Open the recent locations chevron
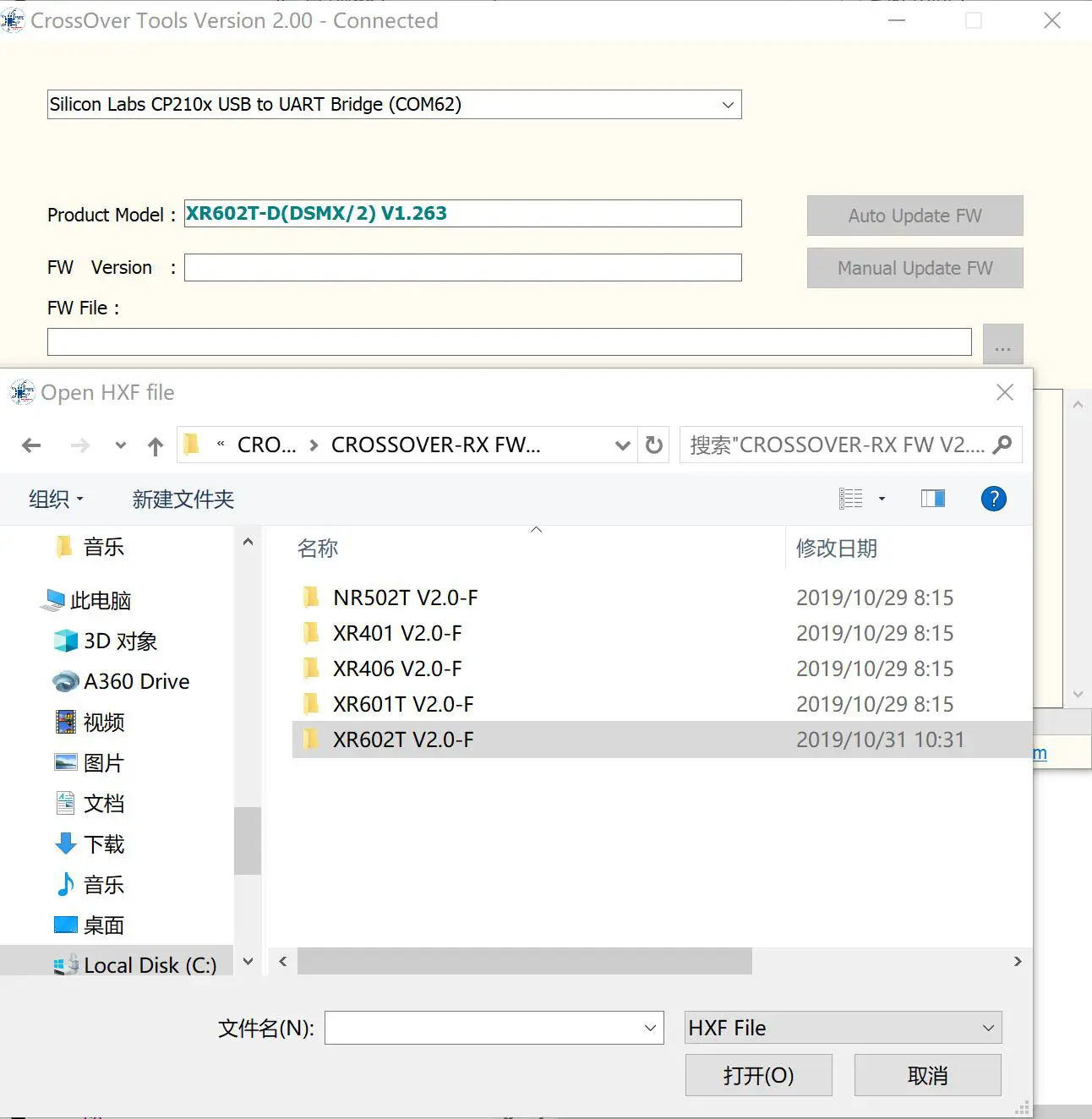The height and width of the screenshot is (1119, 1092). pyautogui.click(x=121, y=445)
